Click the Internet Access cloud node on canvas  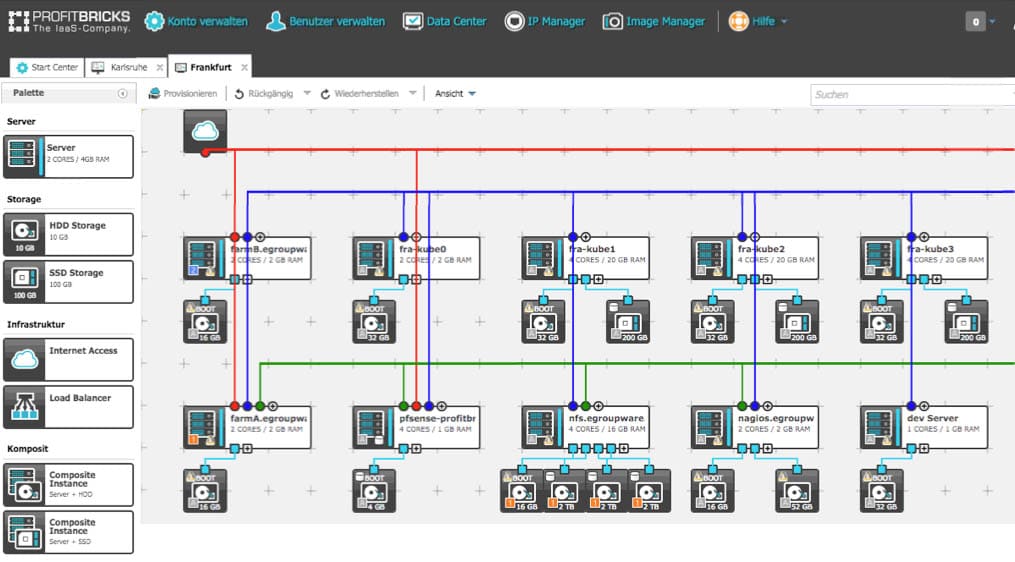tap(205, 130)
